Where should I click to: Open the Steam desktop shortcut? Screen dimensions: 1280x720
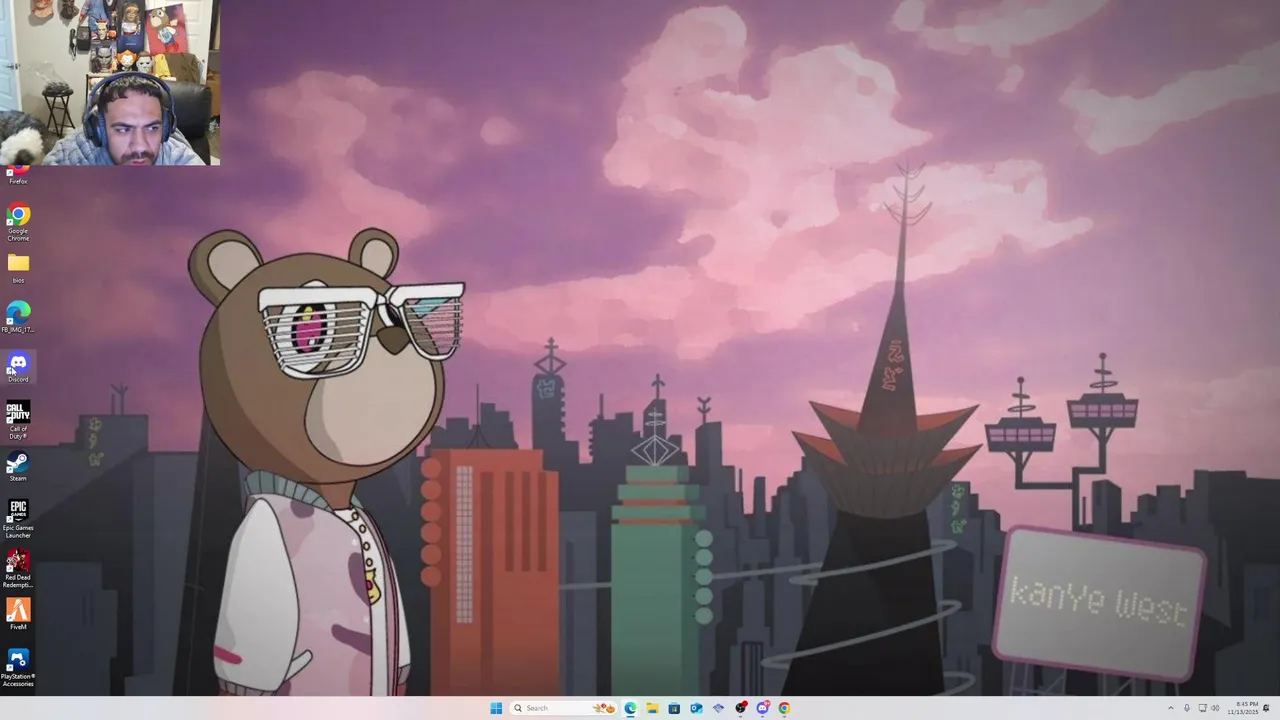(18, 467)
